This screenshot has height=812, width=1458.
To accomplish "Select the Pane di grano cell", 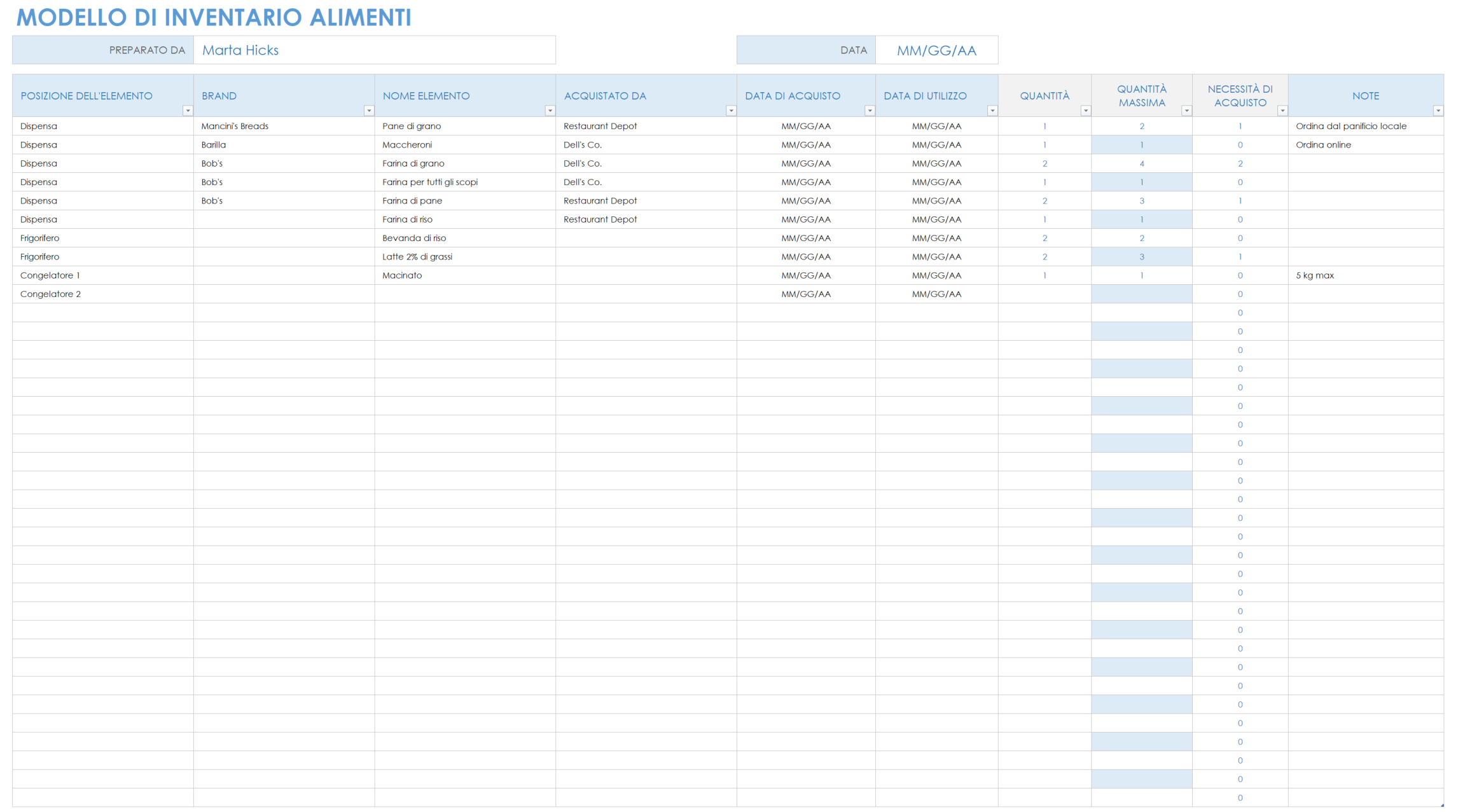I will pyautogui.click(x=465, y=126).
